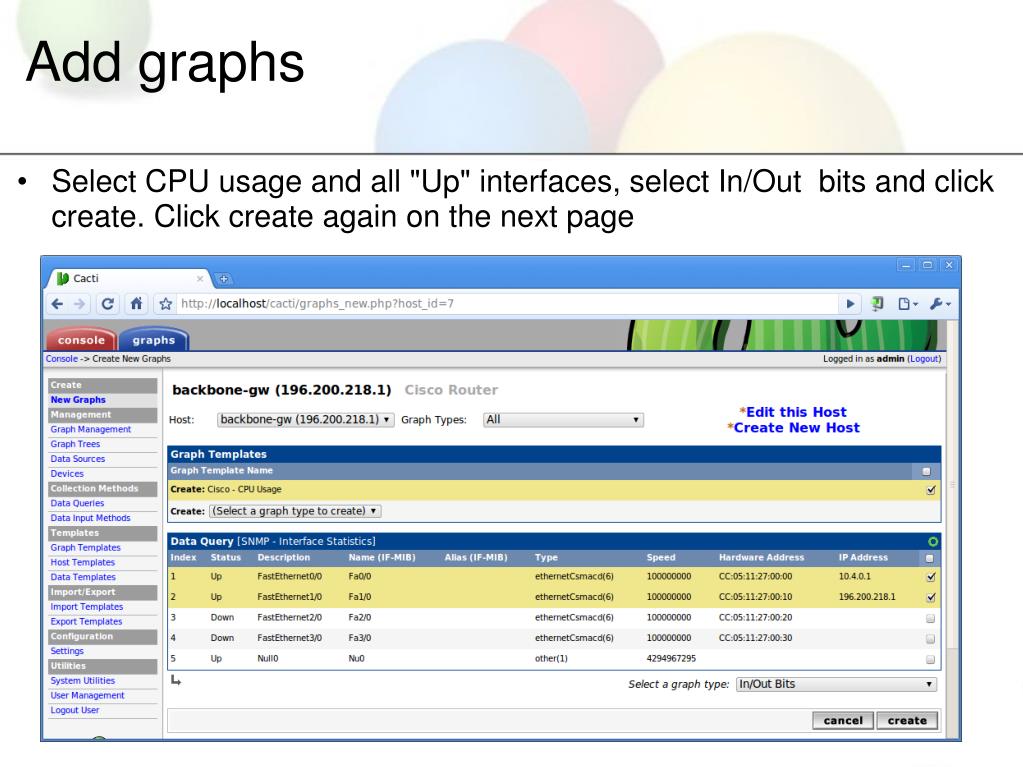Check the FastEthernet3/0 row checkbox
Image resolution: width=1023 pixels, height=767 pixels.
click(930, 639)
